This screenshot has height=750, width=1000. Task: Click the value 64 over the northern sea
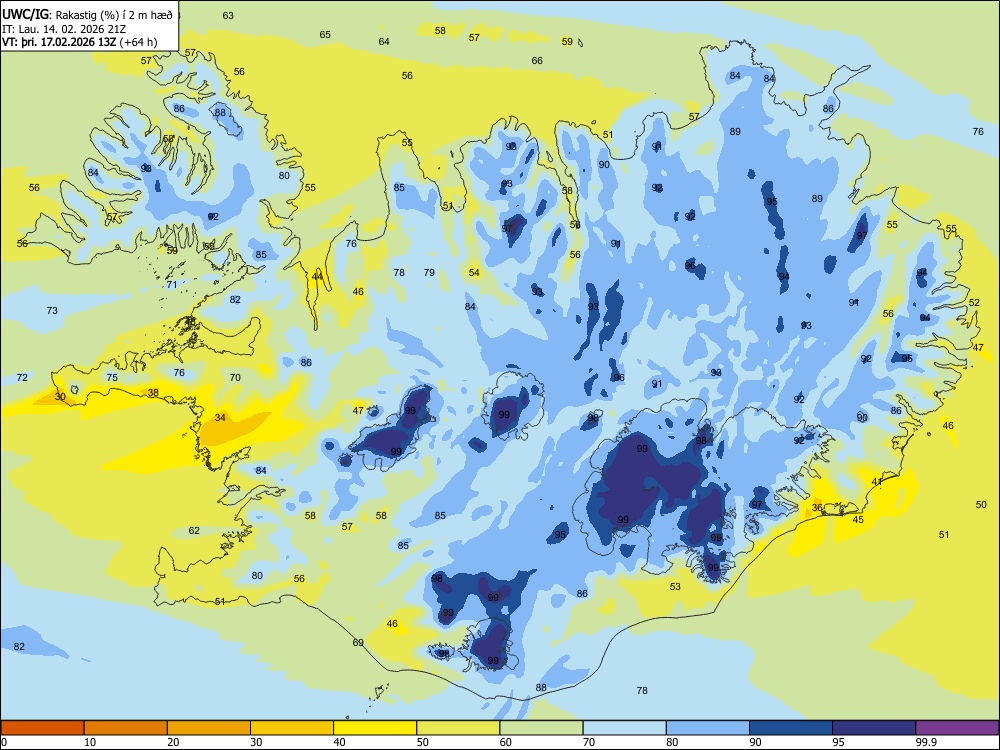pyautogui.click(x=384, y=41)
